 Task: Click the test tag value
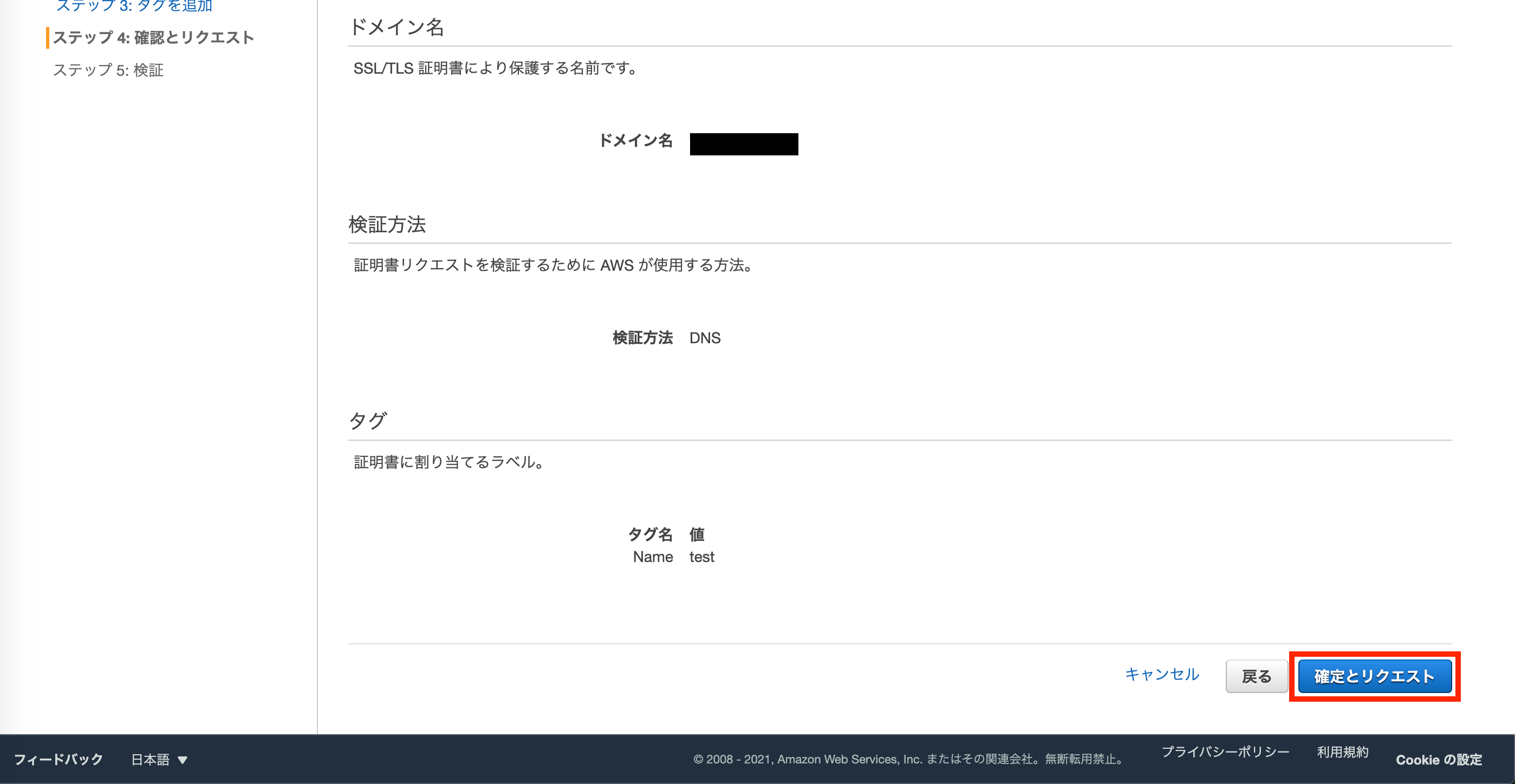[x=701, y=557]
